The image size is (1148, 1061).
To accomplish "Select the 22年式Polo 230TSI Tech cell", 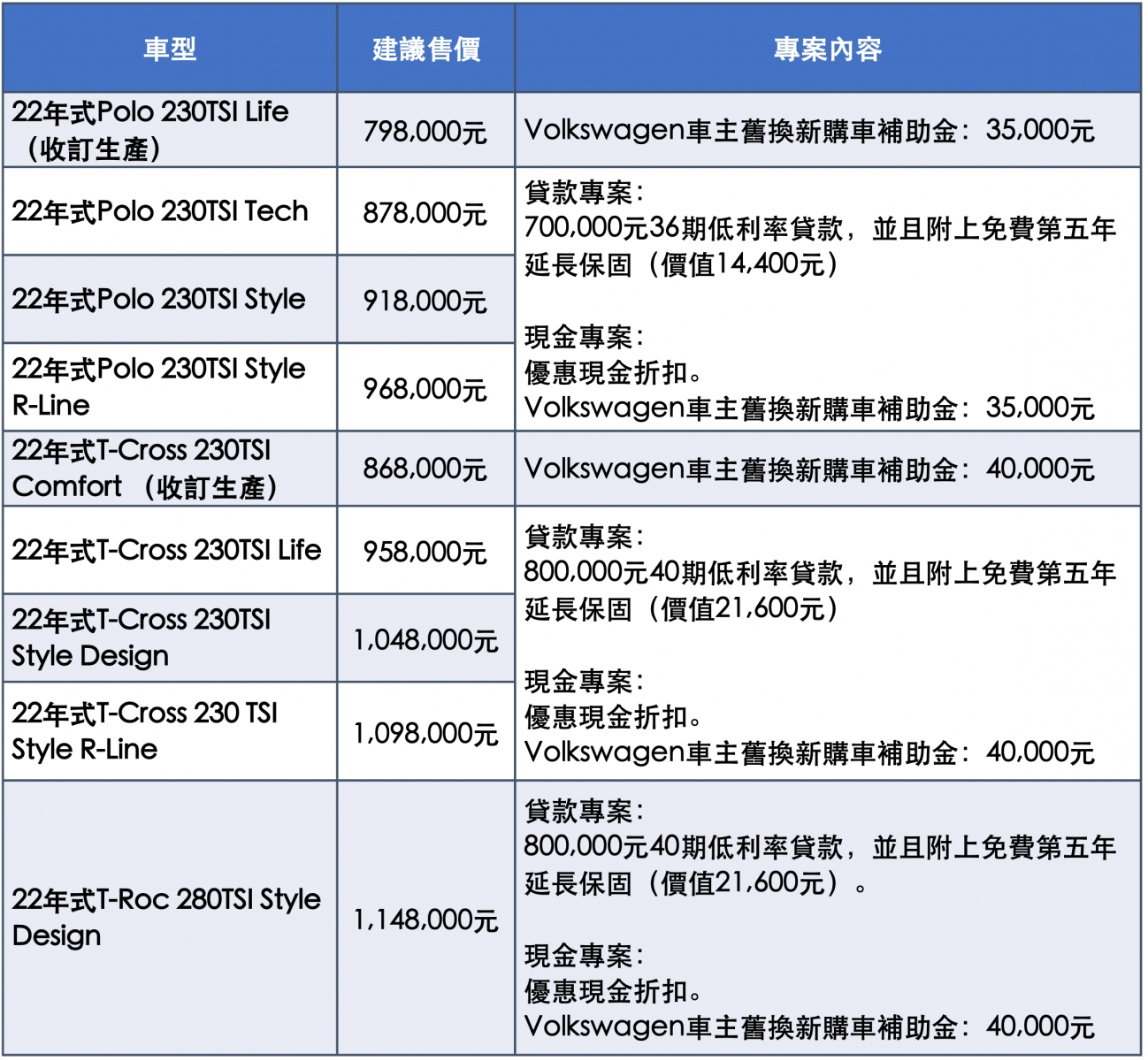I will coord(170,211).
